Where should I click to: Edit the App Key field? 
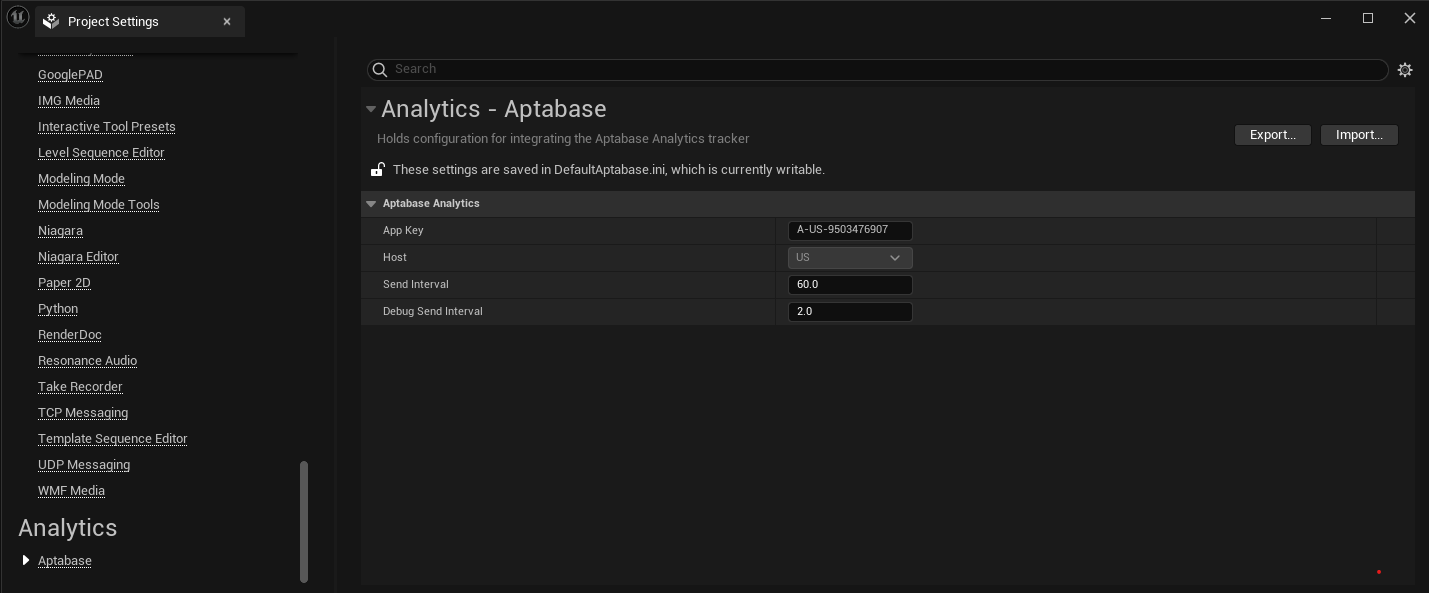(850, 230)
